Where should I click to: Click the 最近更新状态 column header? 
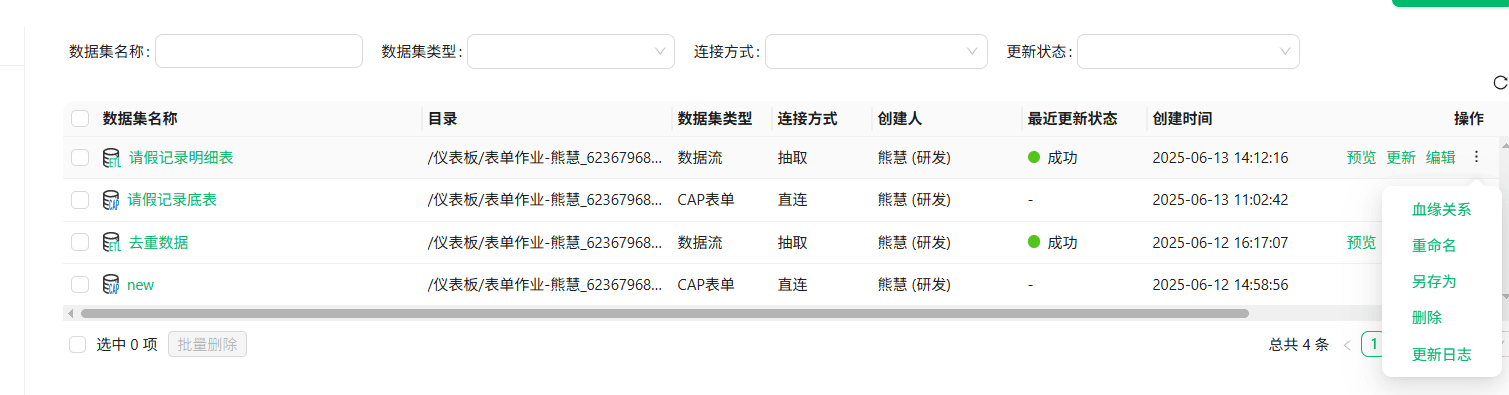click(1072, 119)
